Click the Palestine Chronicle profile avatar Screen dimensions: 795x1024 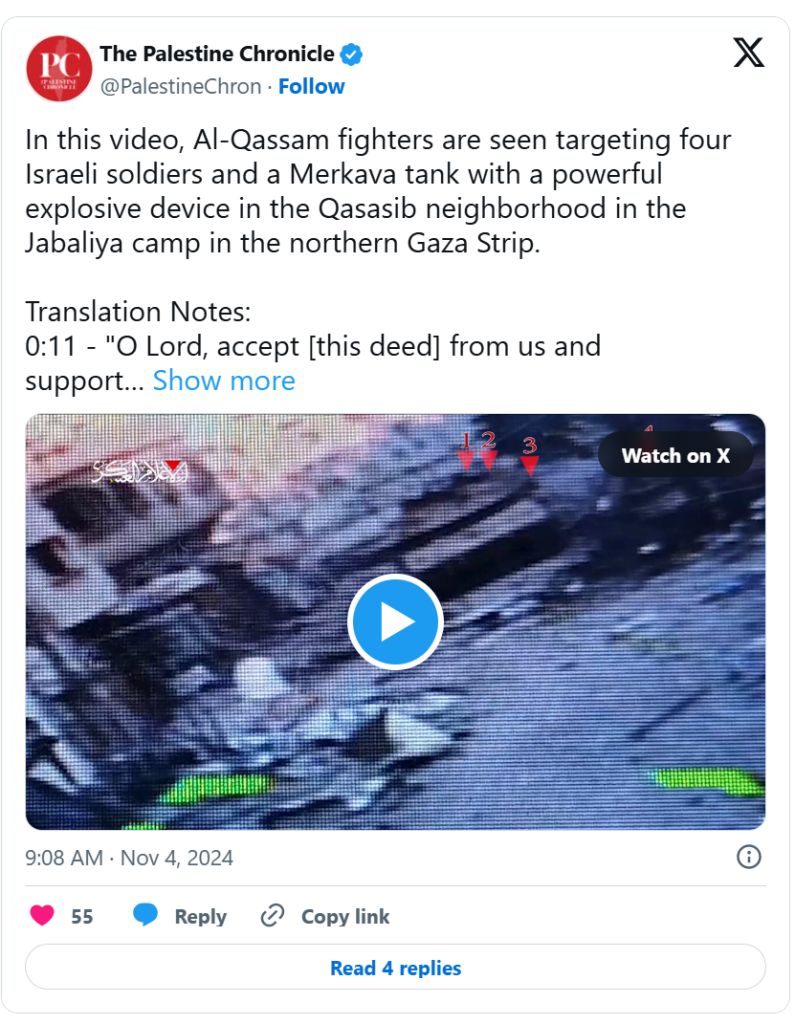pos(59,69)
